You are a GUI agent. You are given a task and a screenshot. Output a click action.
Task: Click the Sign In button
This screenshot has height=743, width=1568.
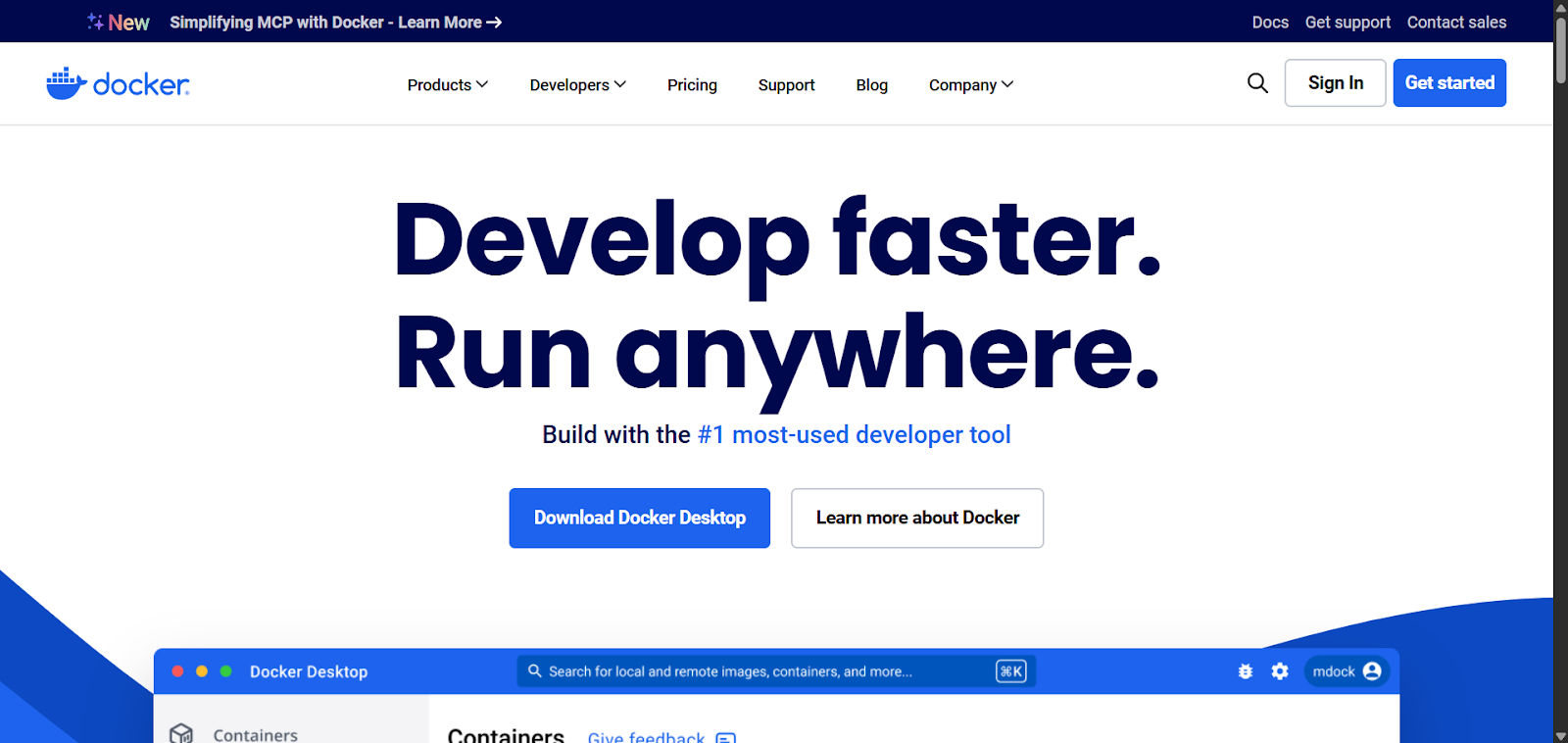(x=1335, y=83)
